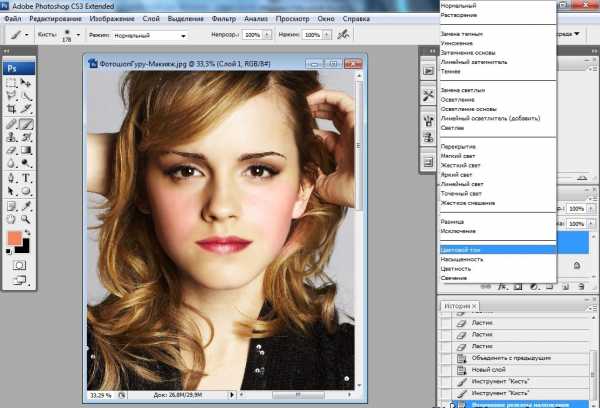Select the Dodge tool
Screen dimensions: 600x408
26,163
